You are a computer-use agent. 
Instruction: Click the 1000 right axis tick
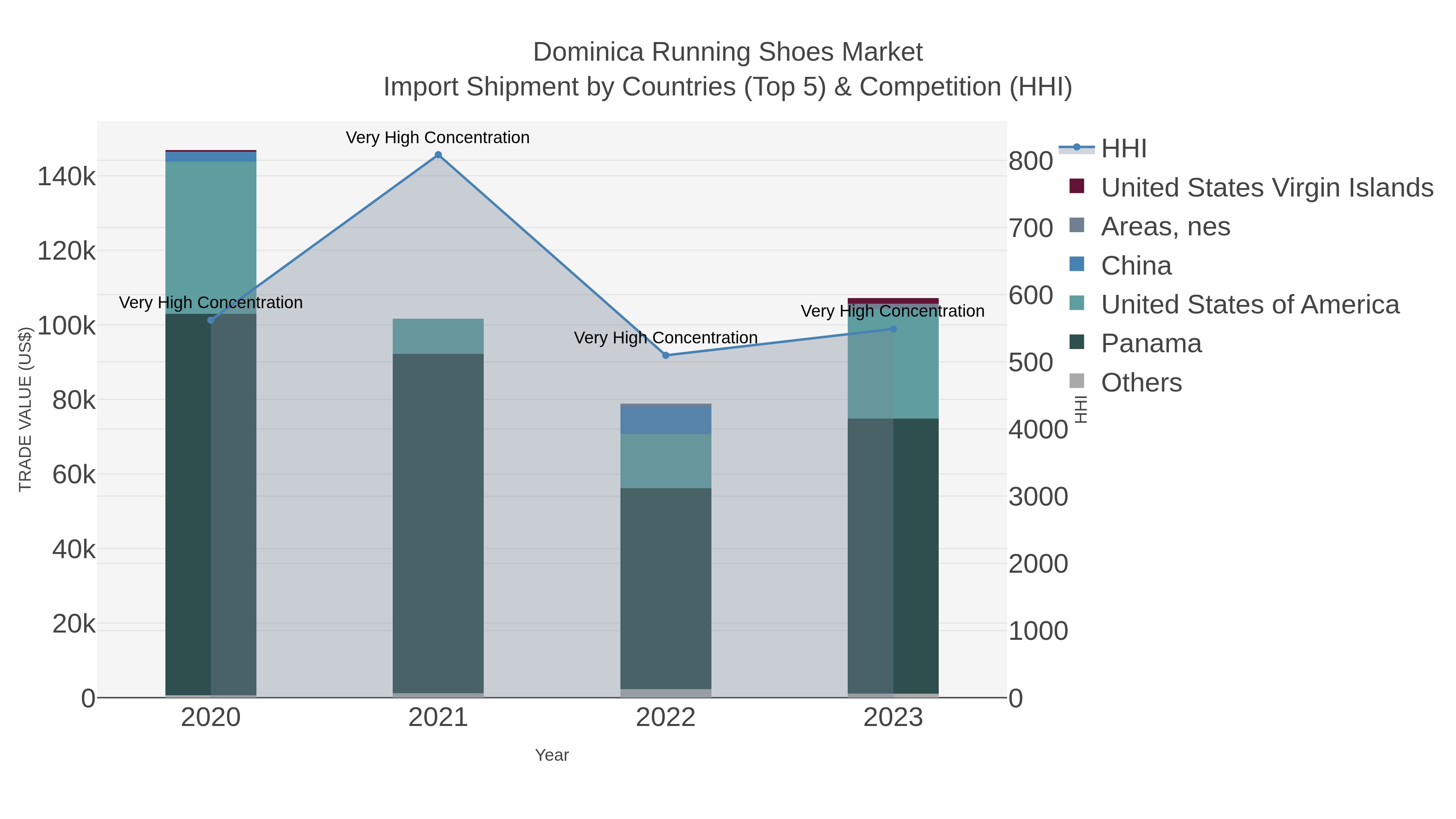point(1038,631)
